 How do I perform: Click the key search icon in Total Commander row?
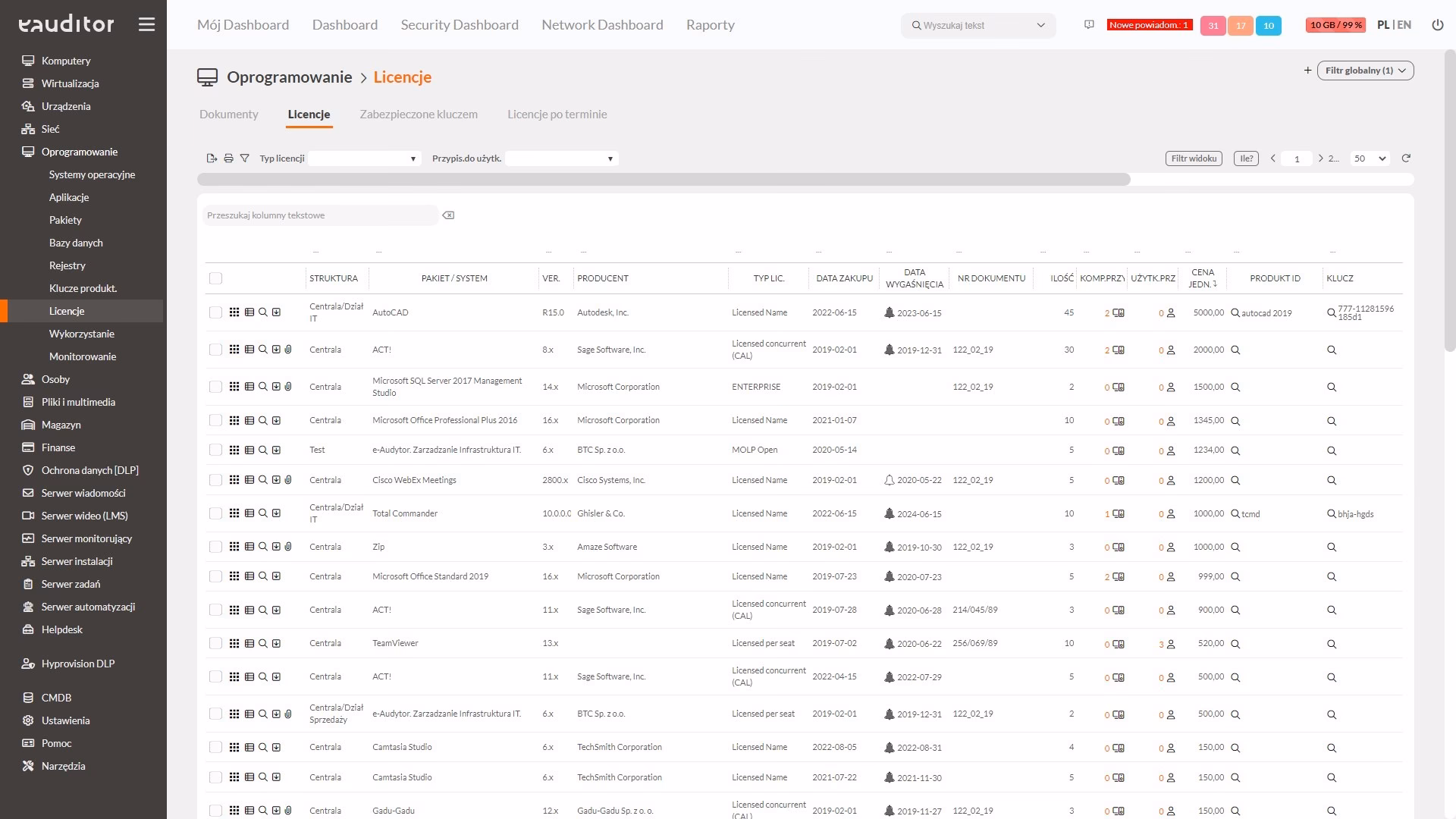1331,514
